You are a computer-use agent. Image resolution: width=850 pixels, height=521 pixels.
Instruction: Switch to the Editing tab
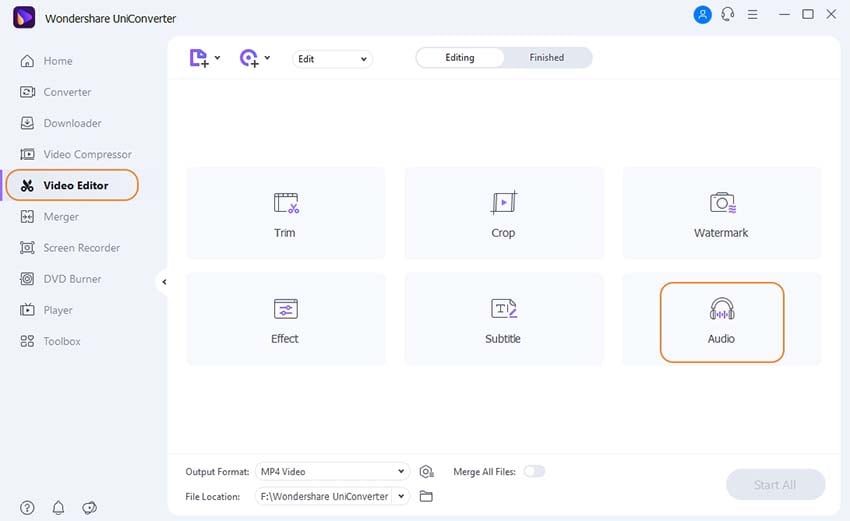pyautogui.click(x=460, y=57)
